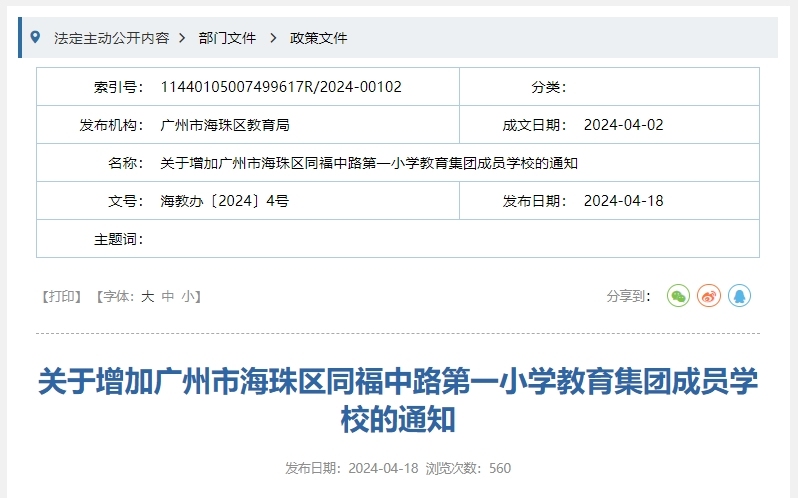The image size is (798, 498).
Task: Click the 名称 row document name text
Action: click(369, 163)
